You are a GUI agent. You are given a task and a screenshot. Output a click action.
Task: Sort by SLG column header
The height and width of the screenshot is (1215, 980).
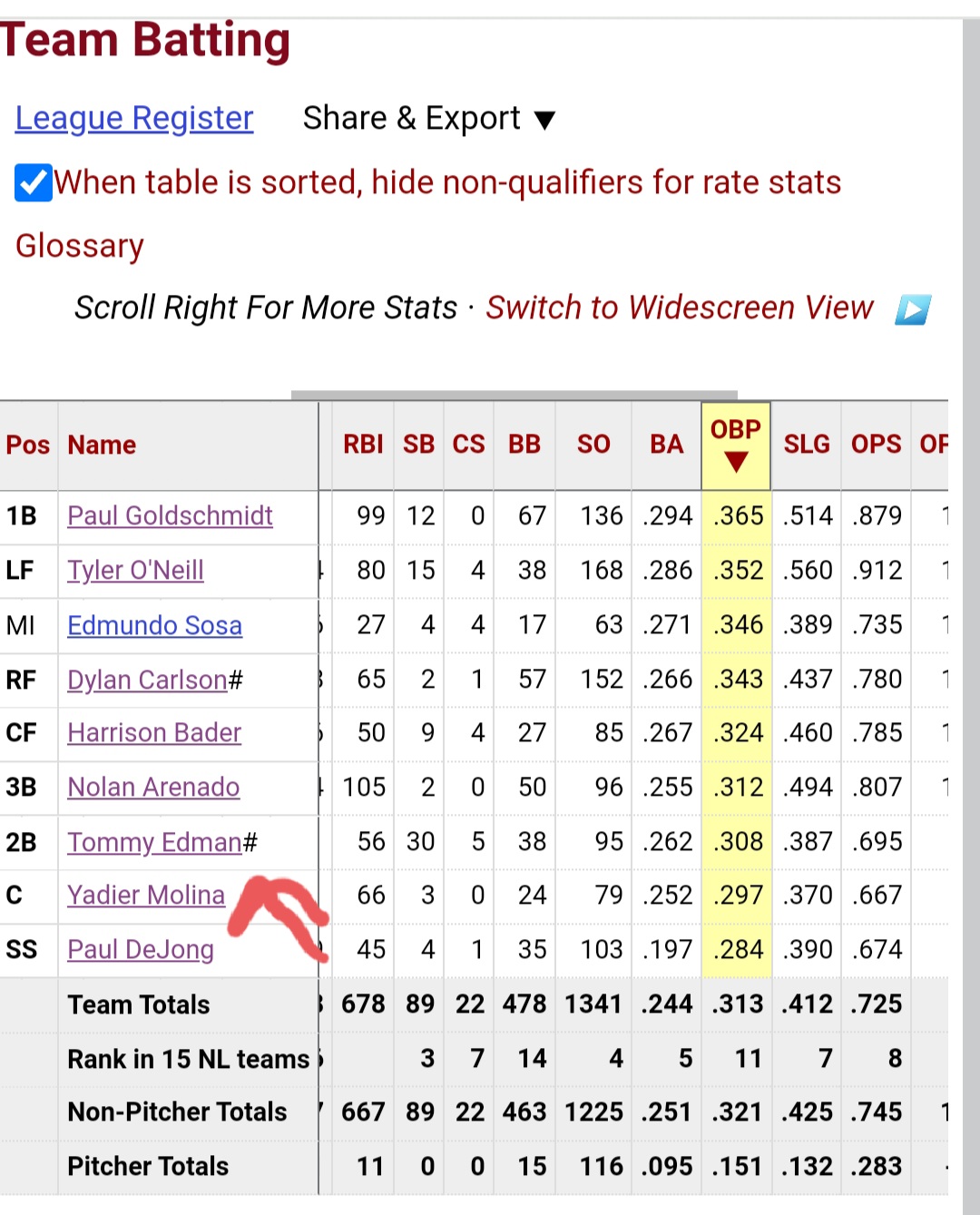pos(807,445)
